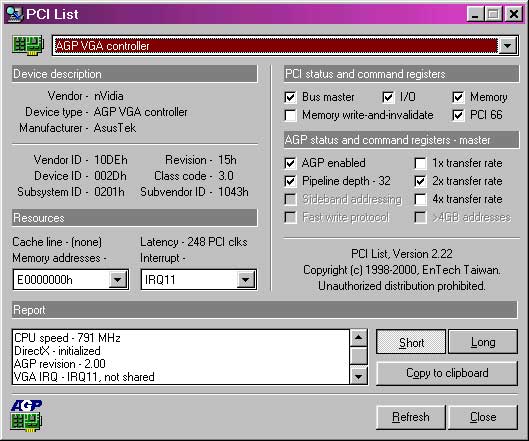Expand the E0000000h memory address dropdown

118,279
